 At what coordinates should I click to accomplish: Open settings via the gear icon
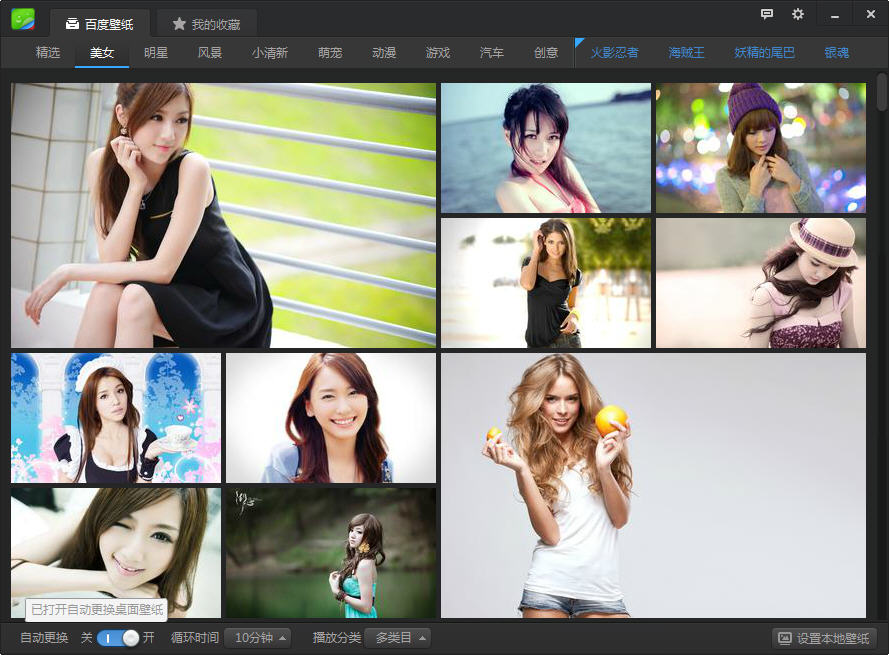797,14
